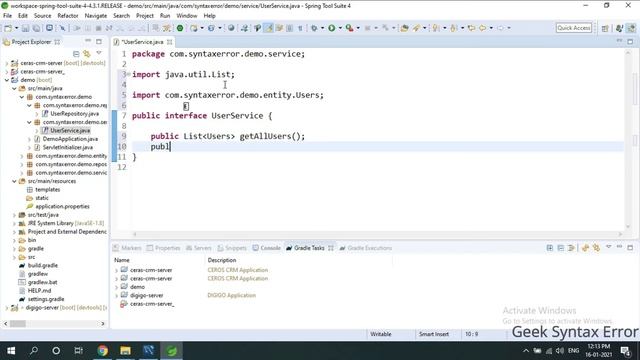This screenshot has height=360, width=640.
Task: Click the Open Perspective icon
Action: point(605,28)
